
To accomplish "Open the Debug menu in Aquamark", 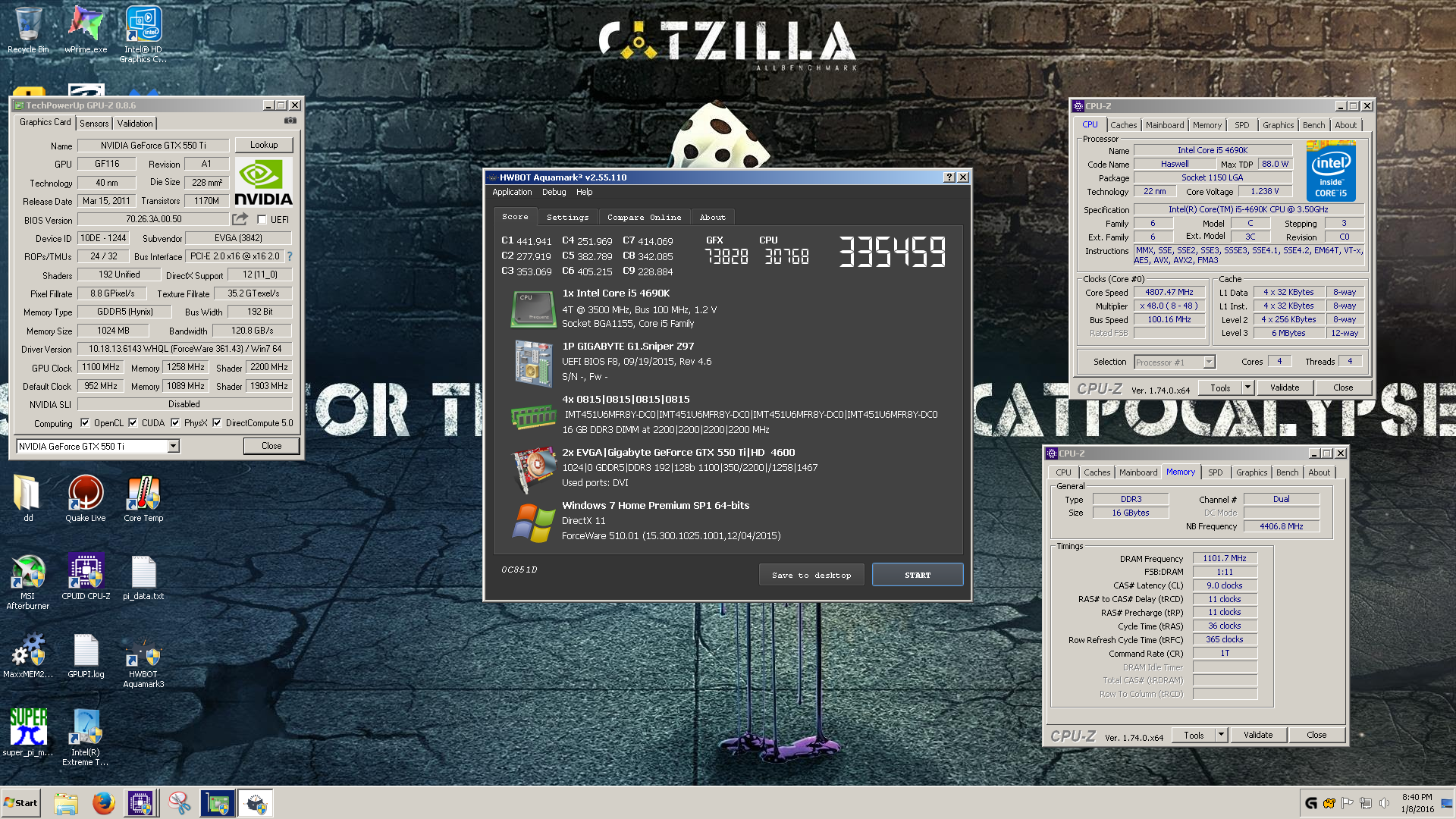I will [x=554, y=193].
